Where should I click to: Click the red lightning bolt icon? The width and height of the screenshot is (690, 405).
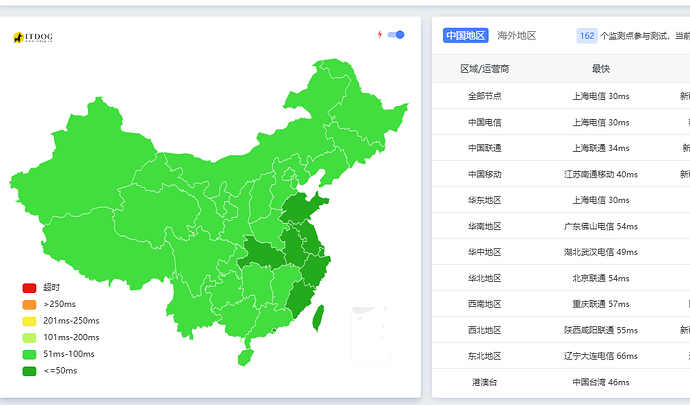click(380, 34)
